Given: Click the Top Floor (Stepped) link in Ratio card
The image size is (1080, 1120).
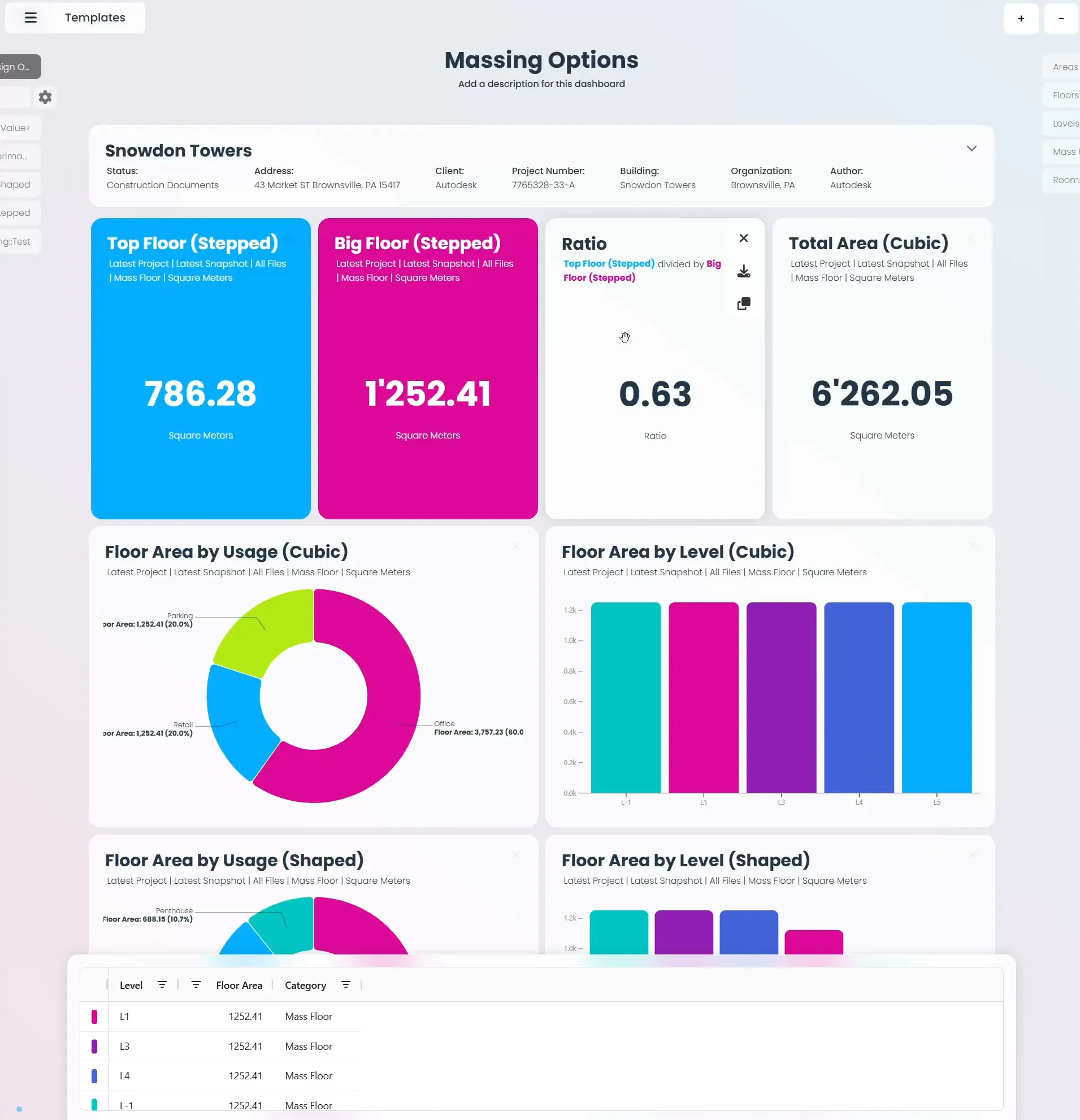Looking at the screenshot, I should coord(609,263).
